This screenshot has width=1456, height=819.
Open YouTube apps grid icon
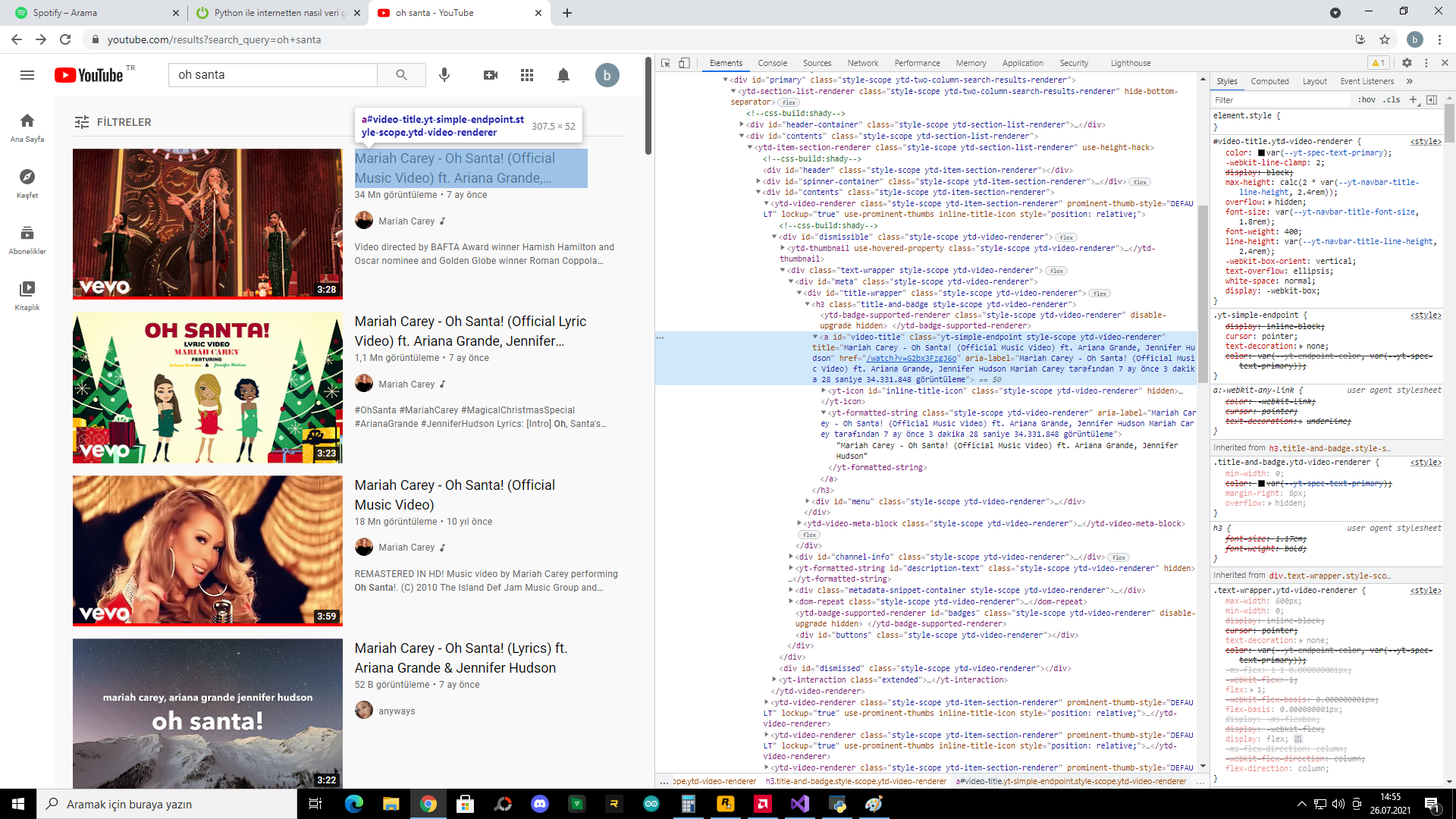pos(527,74)
